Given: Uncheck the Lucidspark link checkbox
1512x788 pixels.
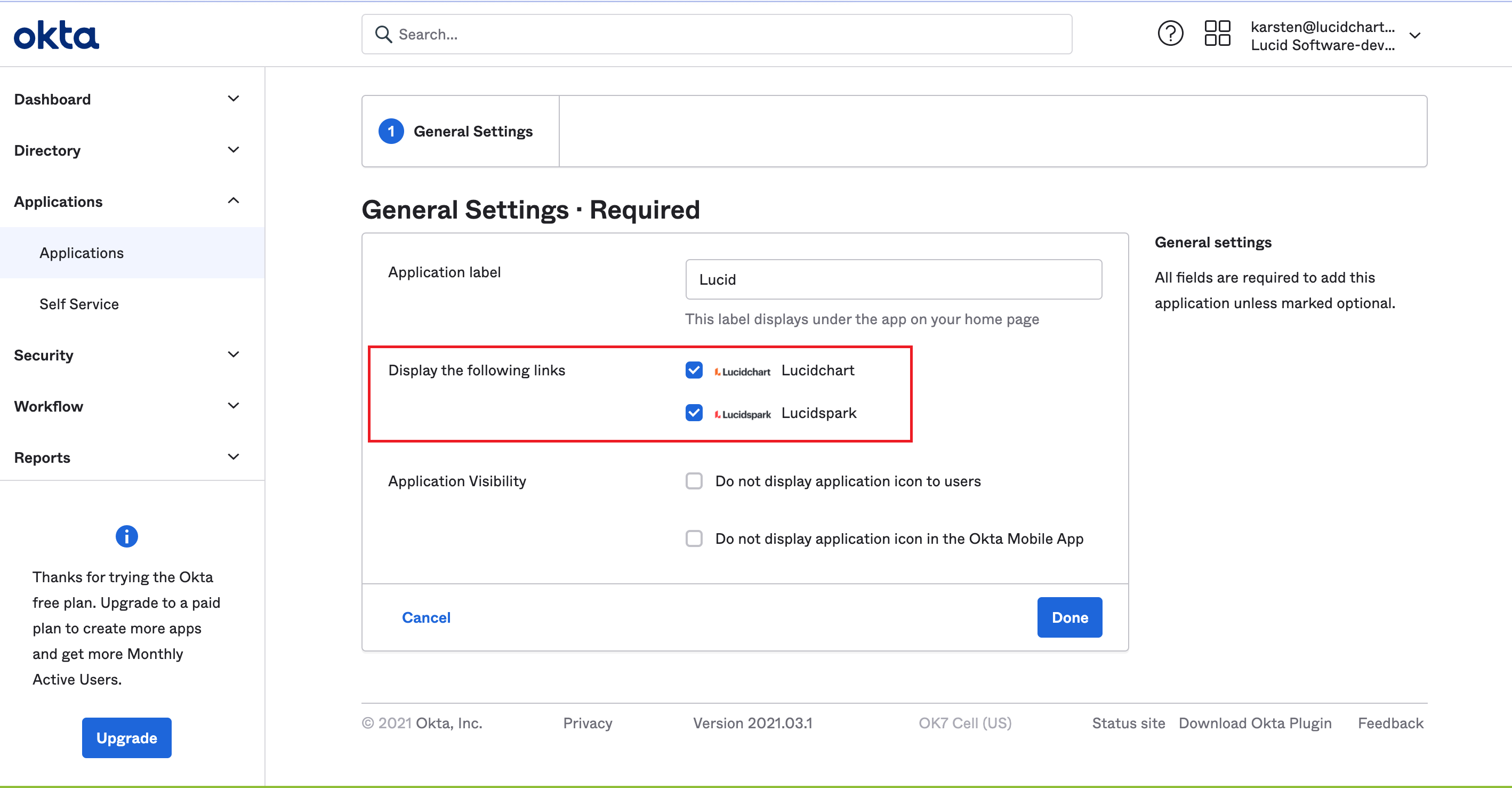Looking at the screenshot, I should point(694,413).
